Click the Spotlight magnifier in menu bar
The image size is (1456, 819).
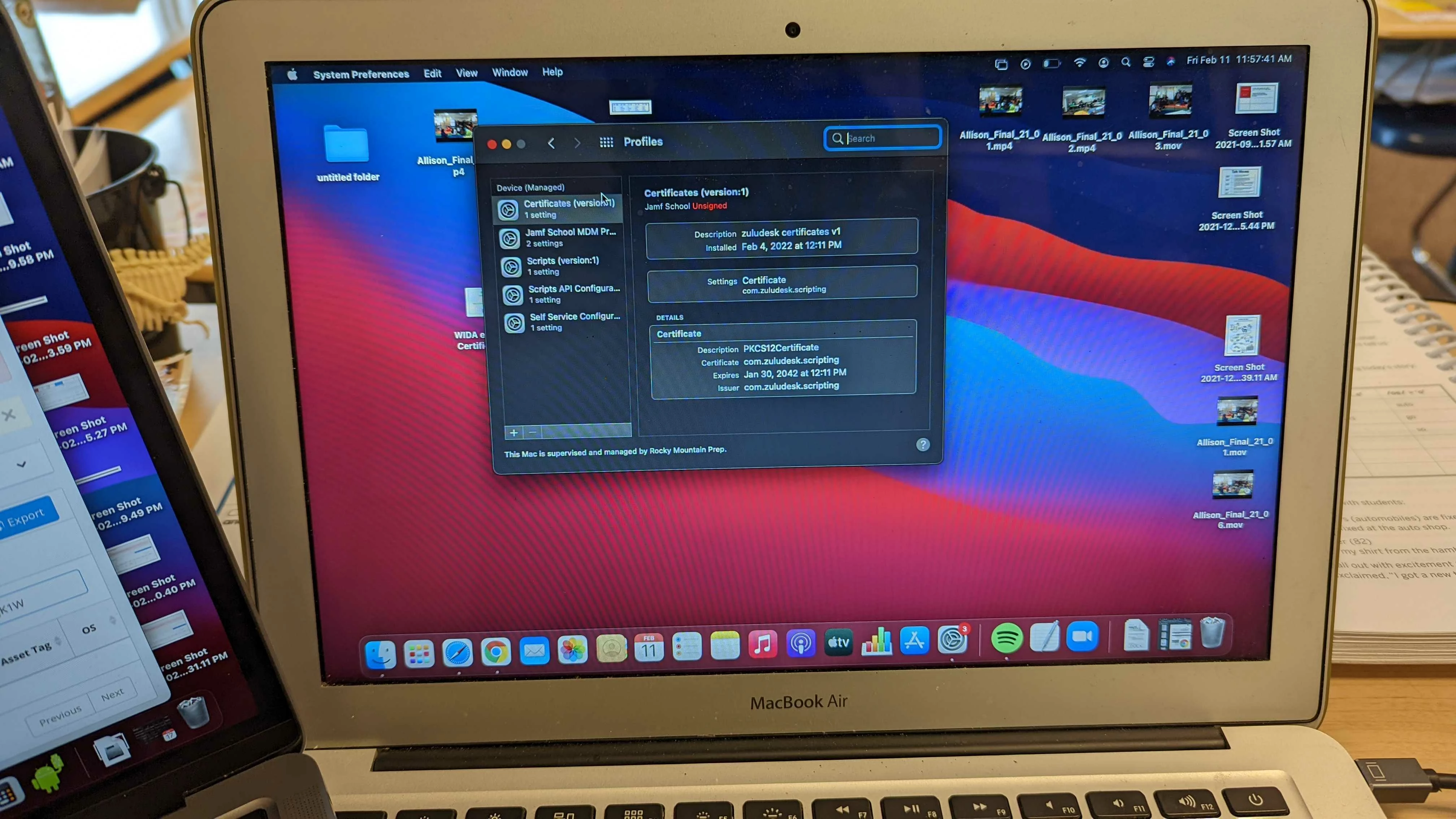tap(1125, 62)
